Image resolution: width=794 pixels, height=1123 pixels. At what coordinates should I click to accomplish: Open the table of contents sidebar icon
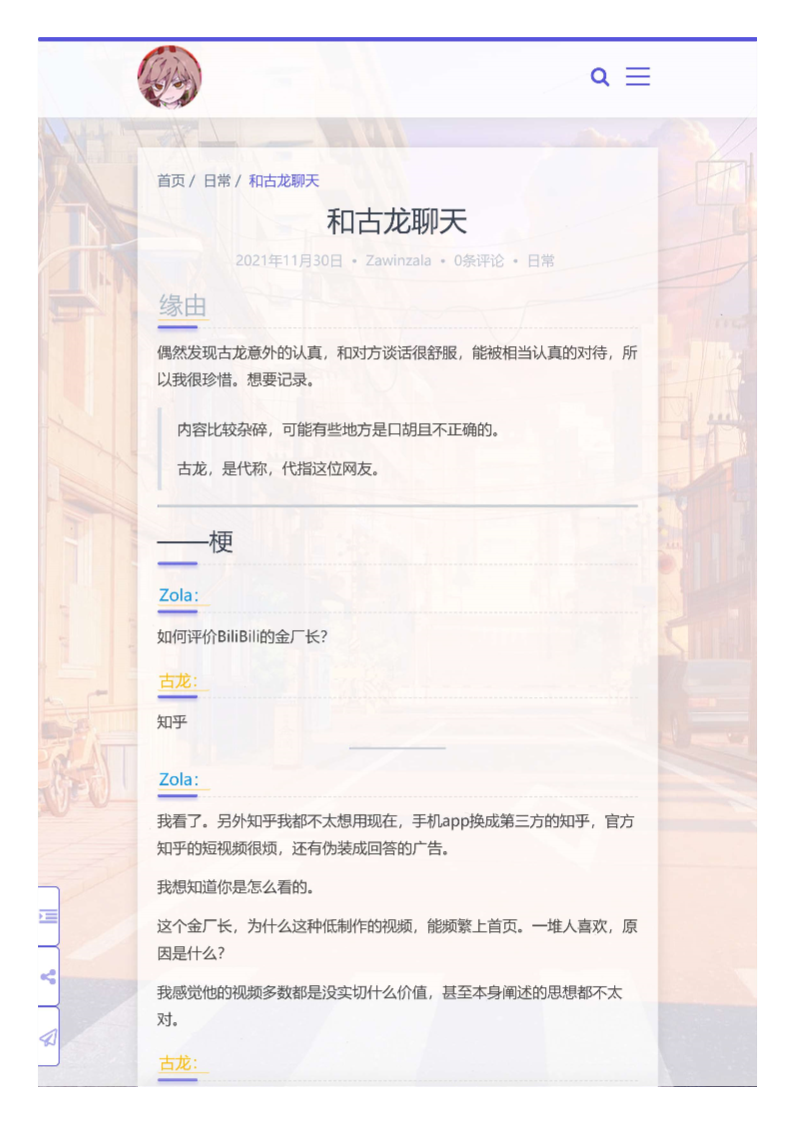(x=48, y=916)
